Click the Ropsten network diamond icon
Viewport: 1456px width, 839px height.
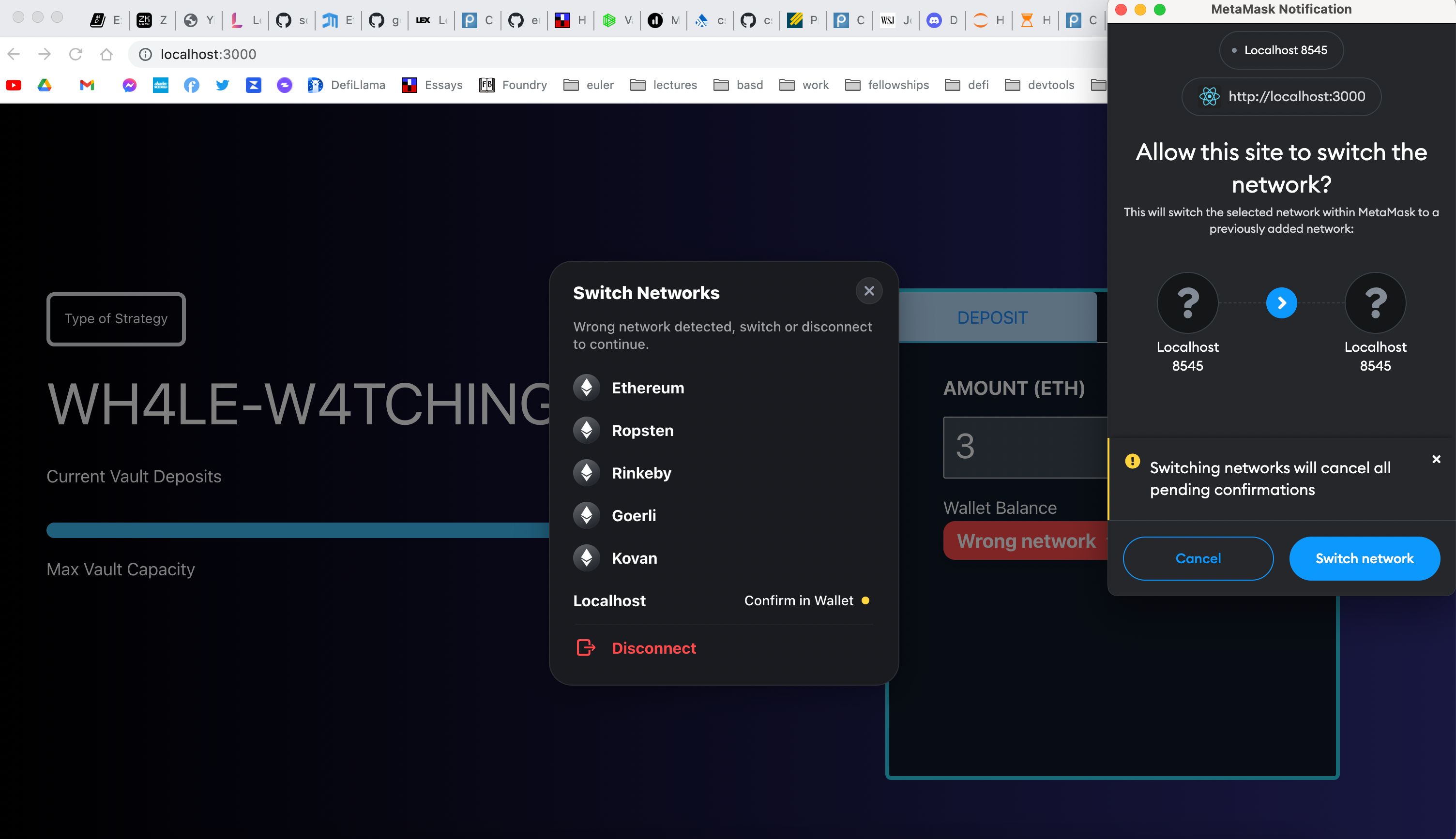[x=587, y=431]
